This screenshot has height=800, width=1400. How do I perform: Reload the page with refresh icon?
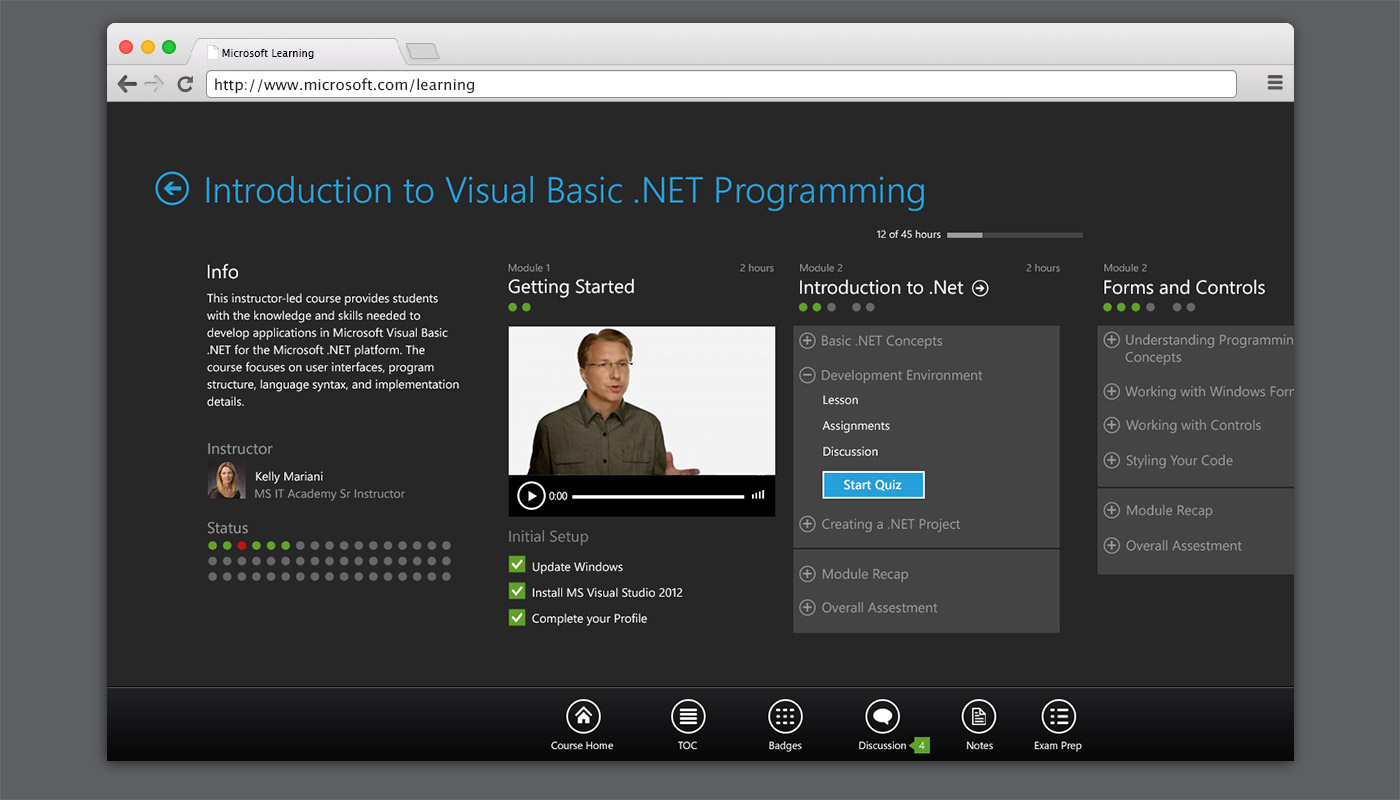[x=185, y=84]
